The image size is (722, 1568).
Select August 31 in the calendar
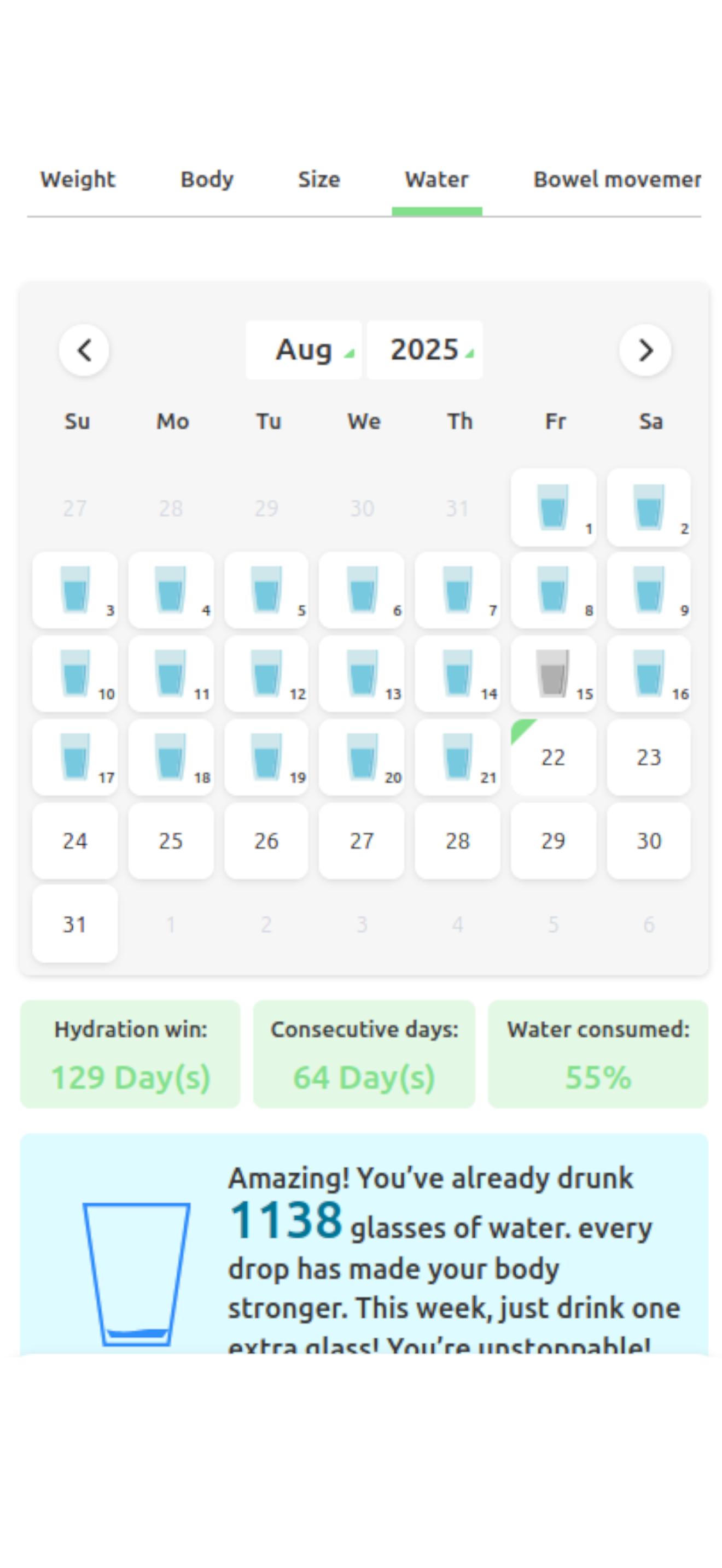pos(75,924)
